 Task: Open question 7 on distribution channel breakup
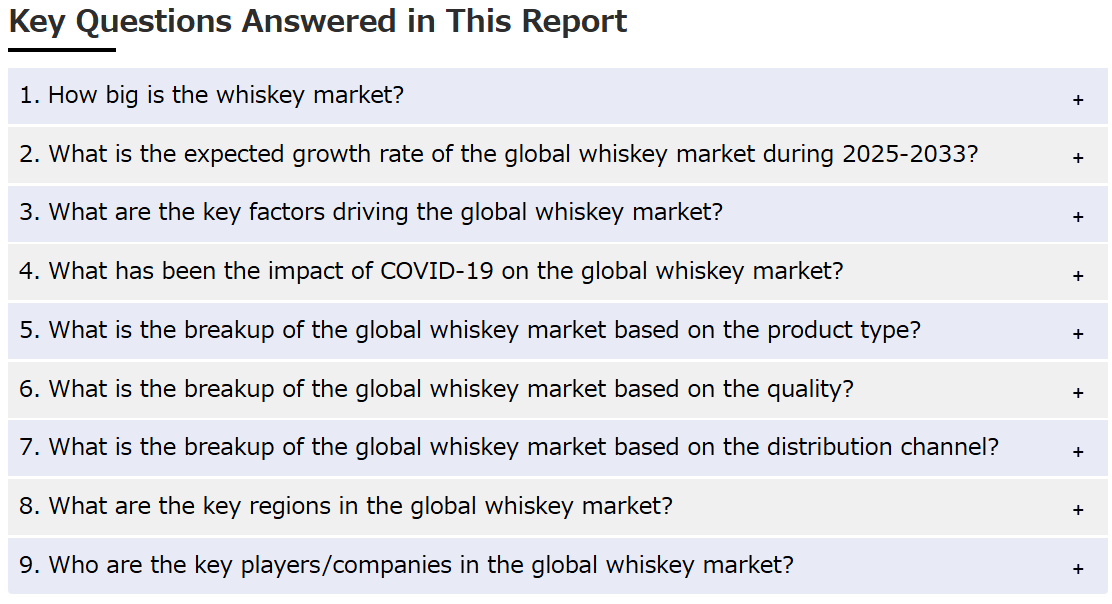click(x=557, y=448)
